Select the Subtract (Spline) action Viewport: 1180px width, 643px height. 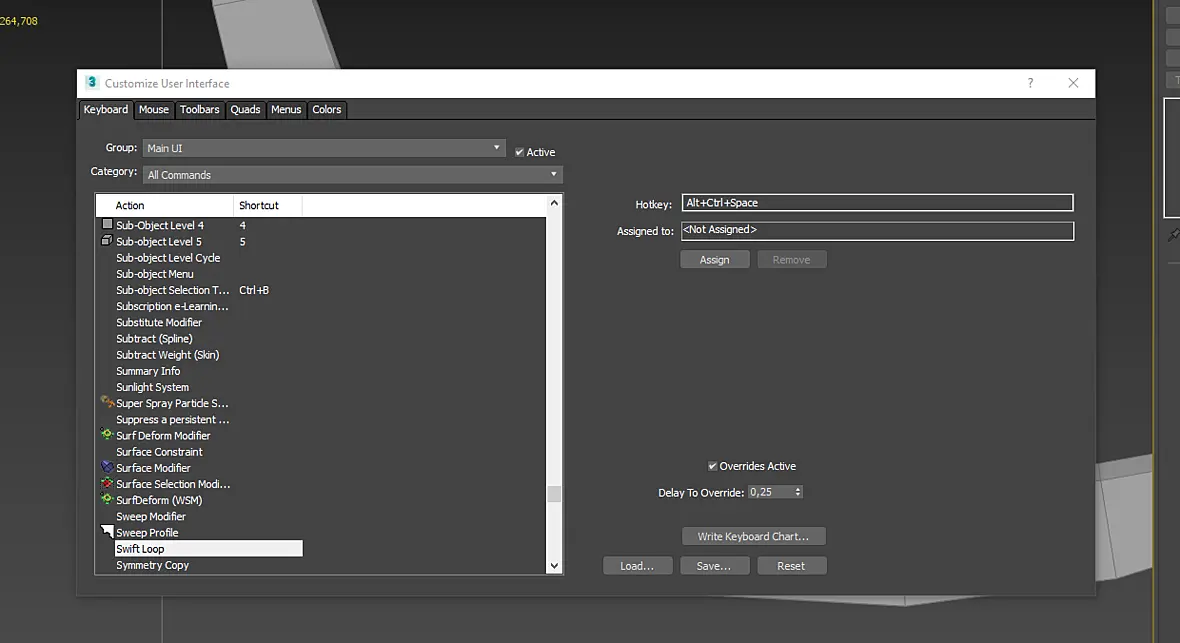pyautogui.click(x=154, y=339)
